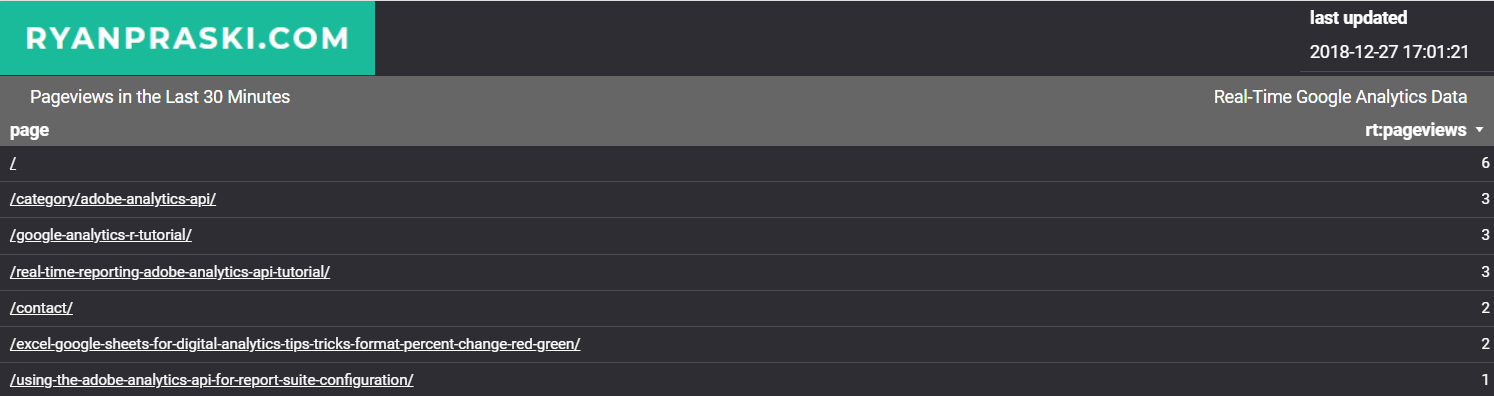Click the "Pageviews in the Last 30 Minutes" title
Screen dimensions: 1494x396
tap(160, 97)
